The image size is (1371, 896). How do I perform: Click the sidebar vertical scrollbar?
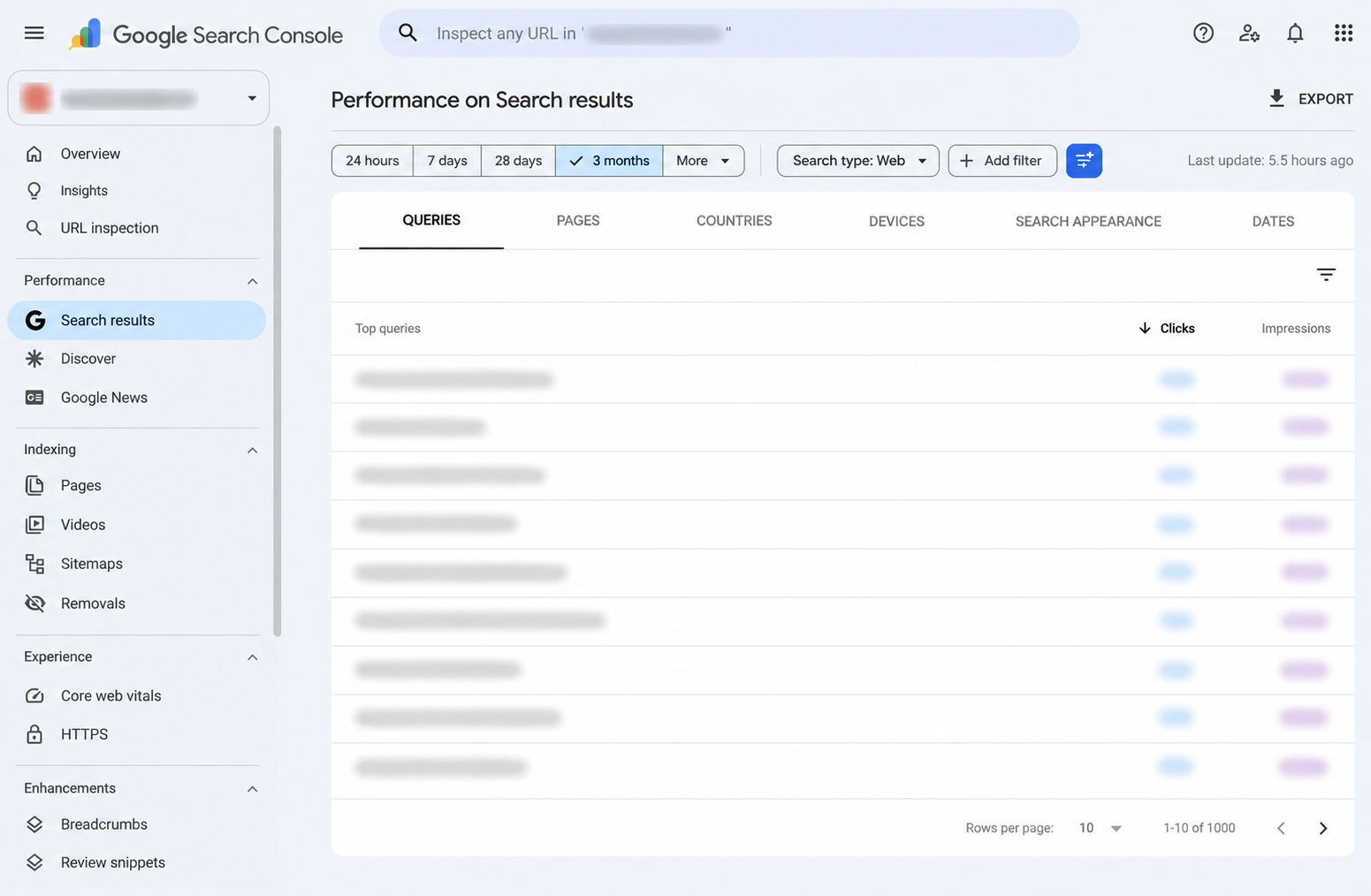278,382
